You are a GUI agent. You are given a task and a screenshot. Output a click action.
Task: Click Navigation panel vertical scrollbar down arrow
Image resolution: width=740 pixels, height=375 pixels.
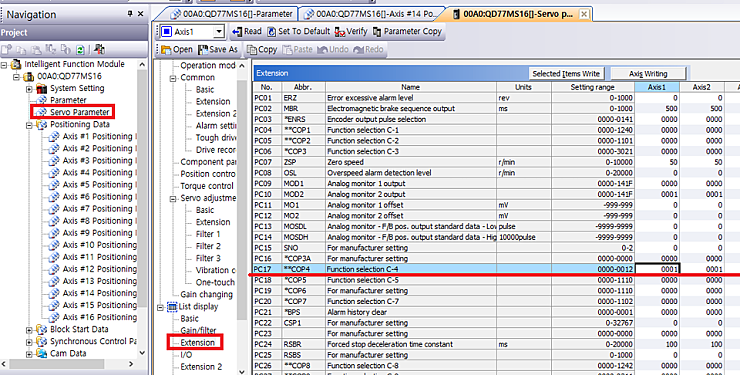[x=143, y=353]
